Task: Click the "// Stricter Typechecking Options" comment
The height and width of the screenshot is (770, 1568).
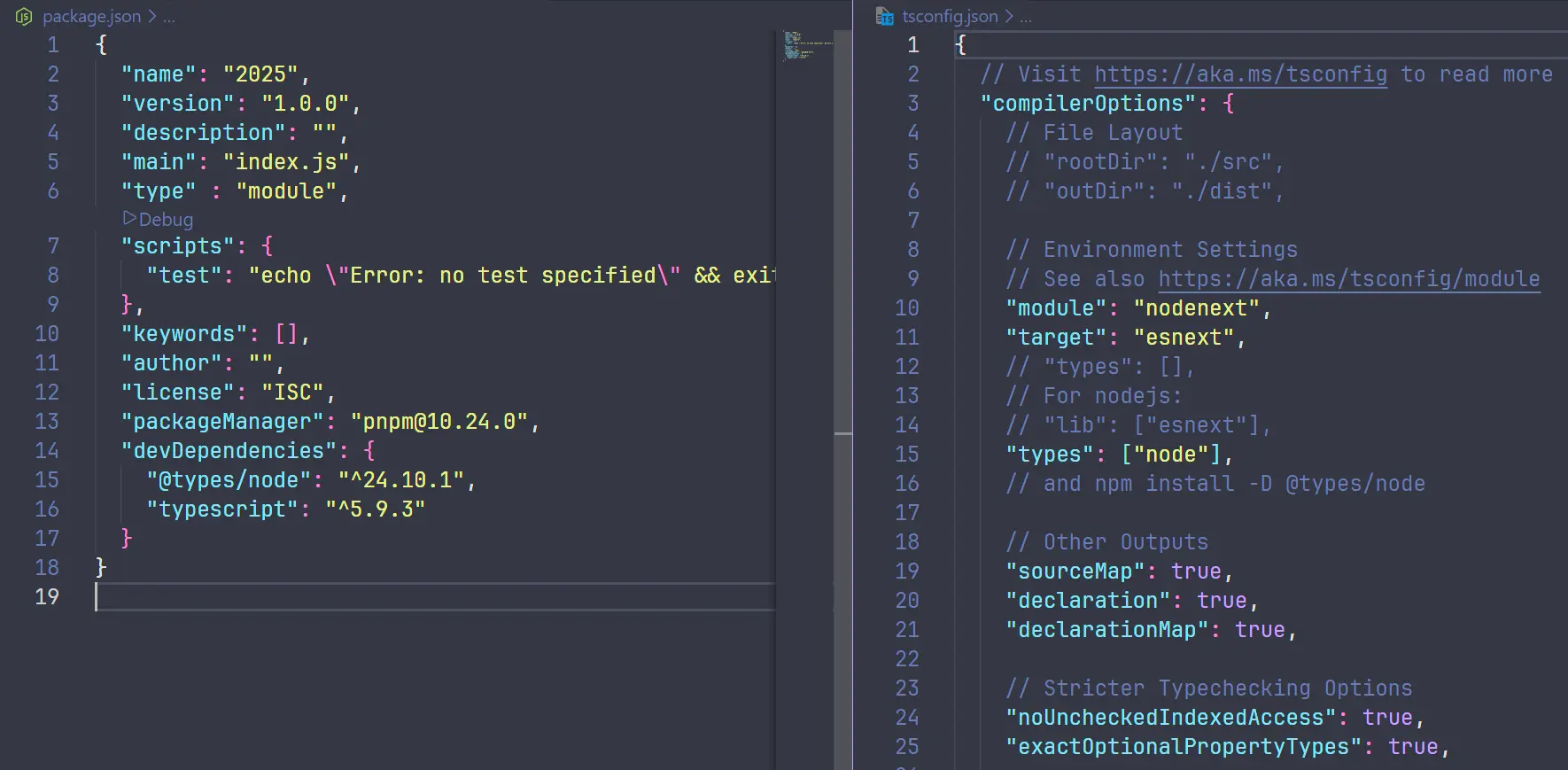Action: (x=1209, y=688)
